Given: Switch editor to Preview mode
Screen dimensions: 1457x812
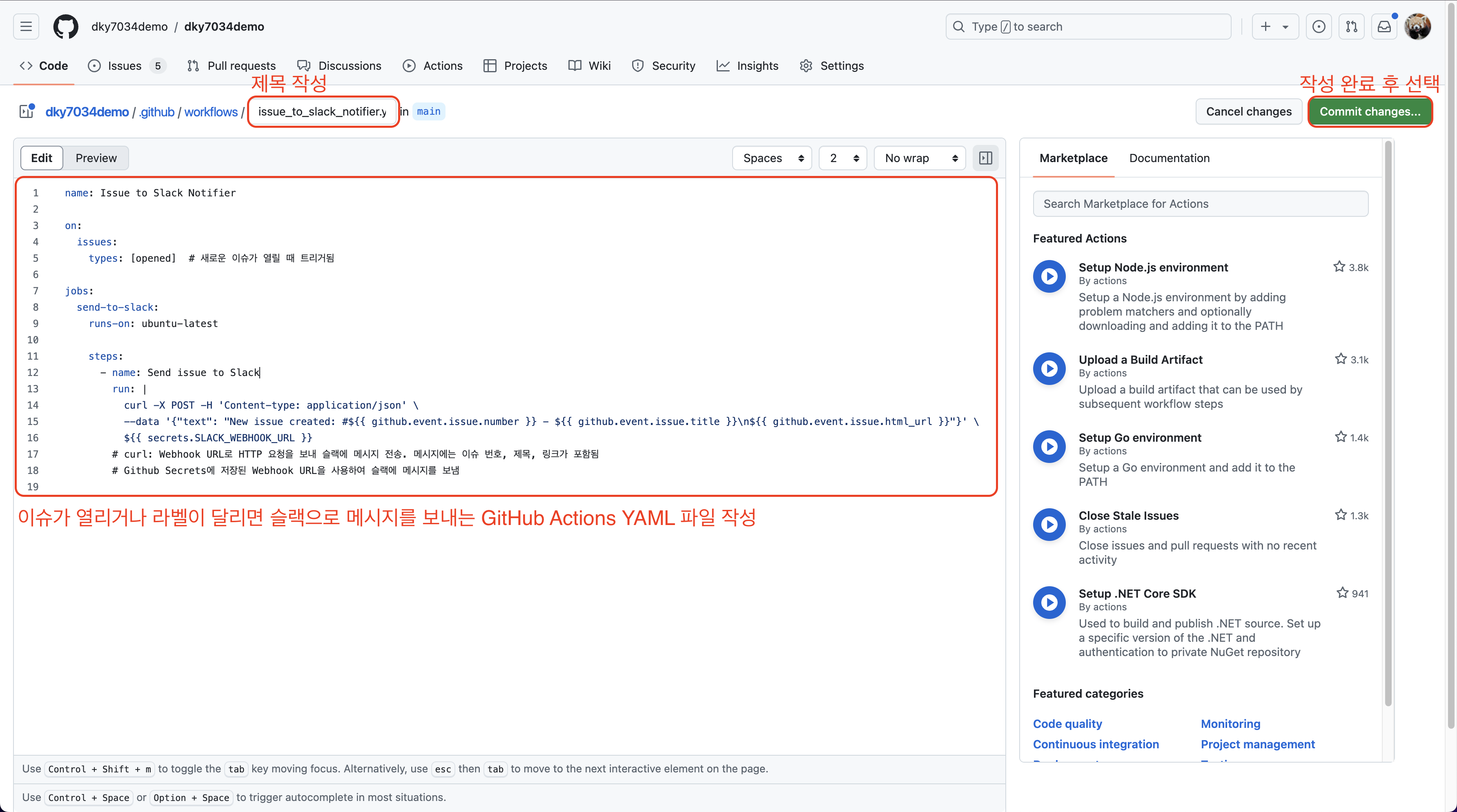Looking at the screenshot, I should coord(96,158).
